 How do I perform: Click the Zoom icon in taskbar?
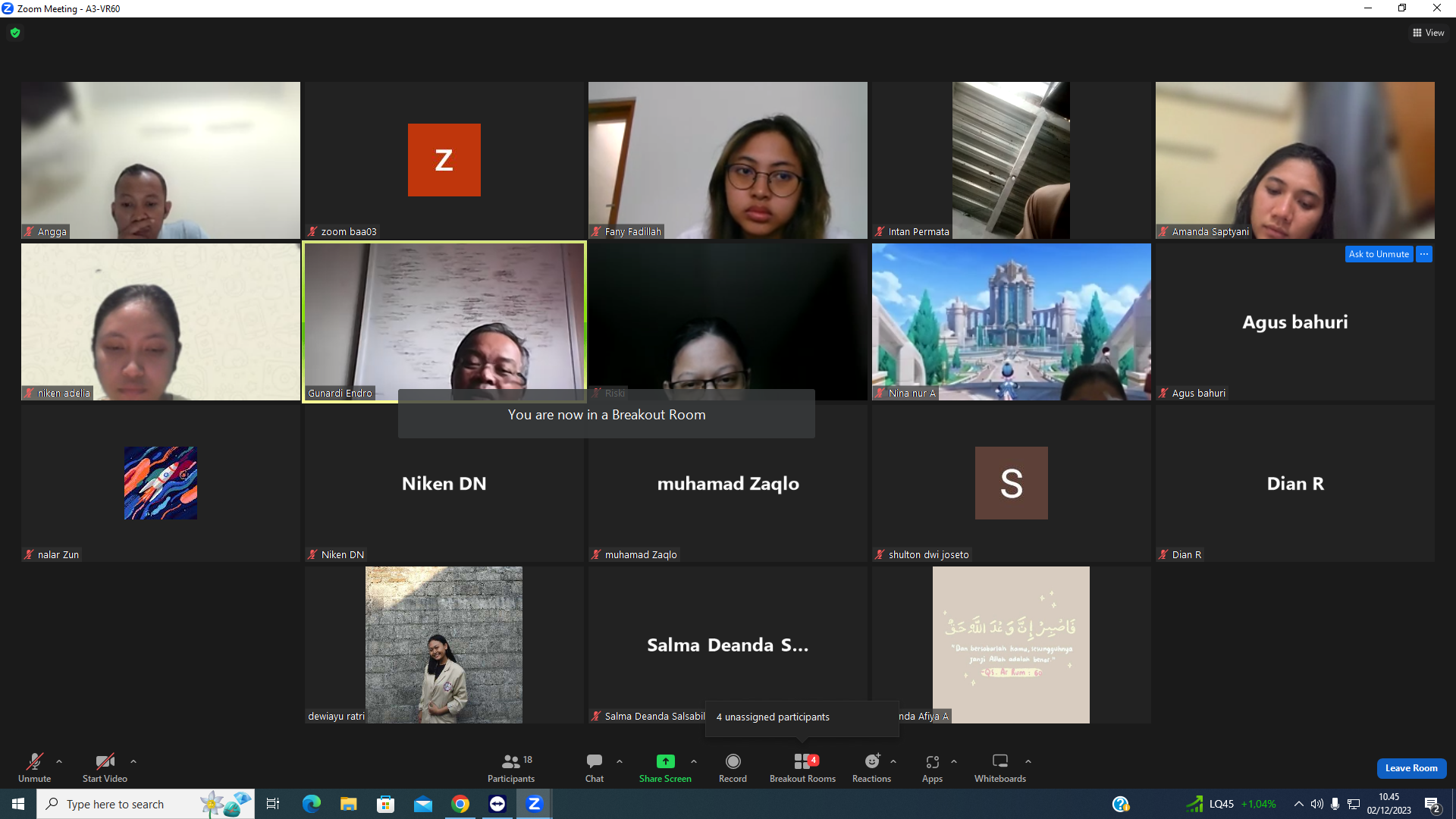click(535, 804)
